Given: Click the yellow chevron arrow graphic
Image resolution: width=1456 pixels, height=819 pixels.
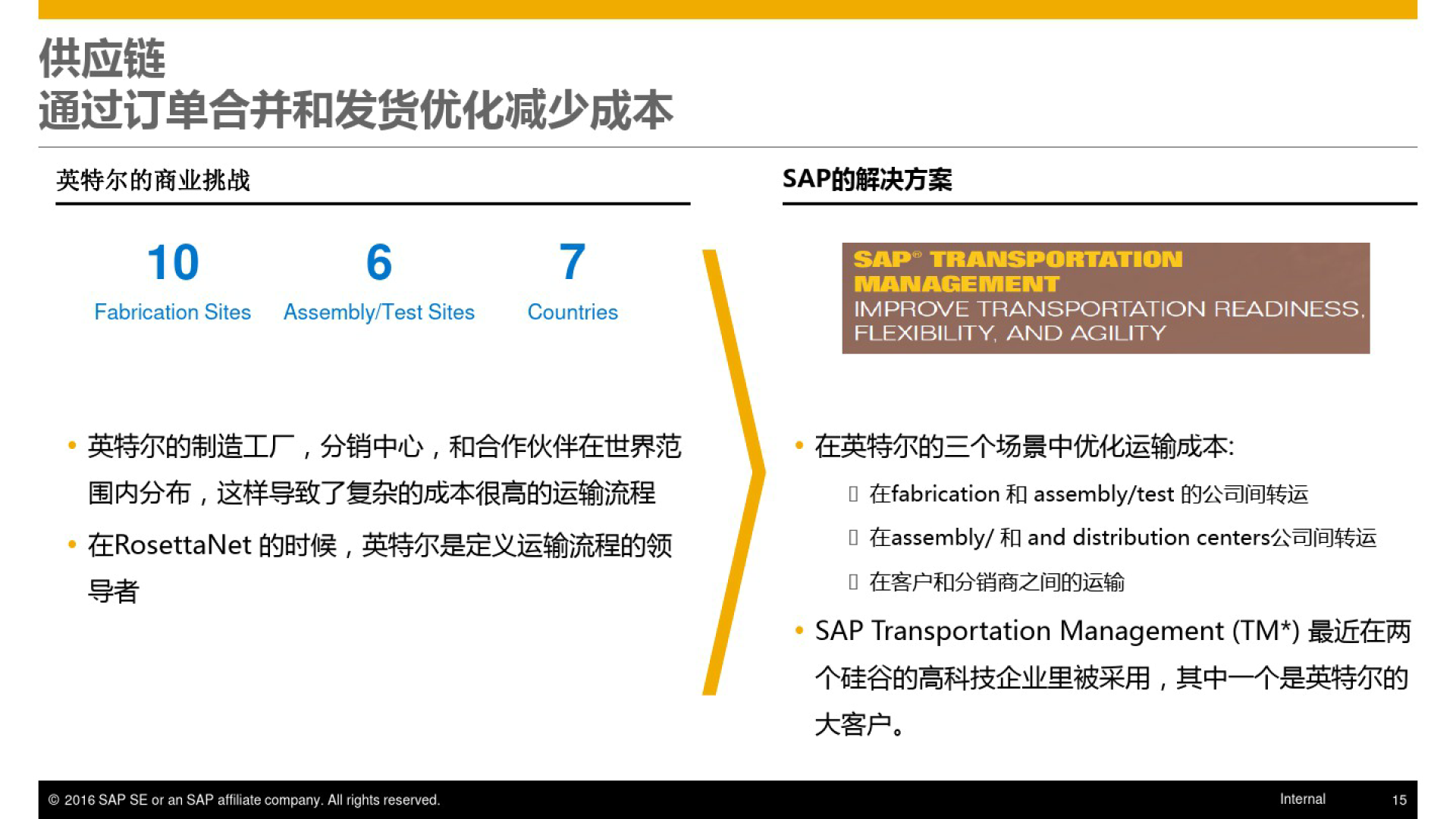Looking at the screenshot, I should tap(733, 472).
